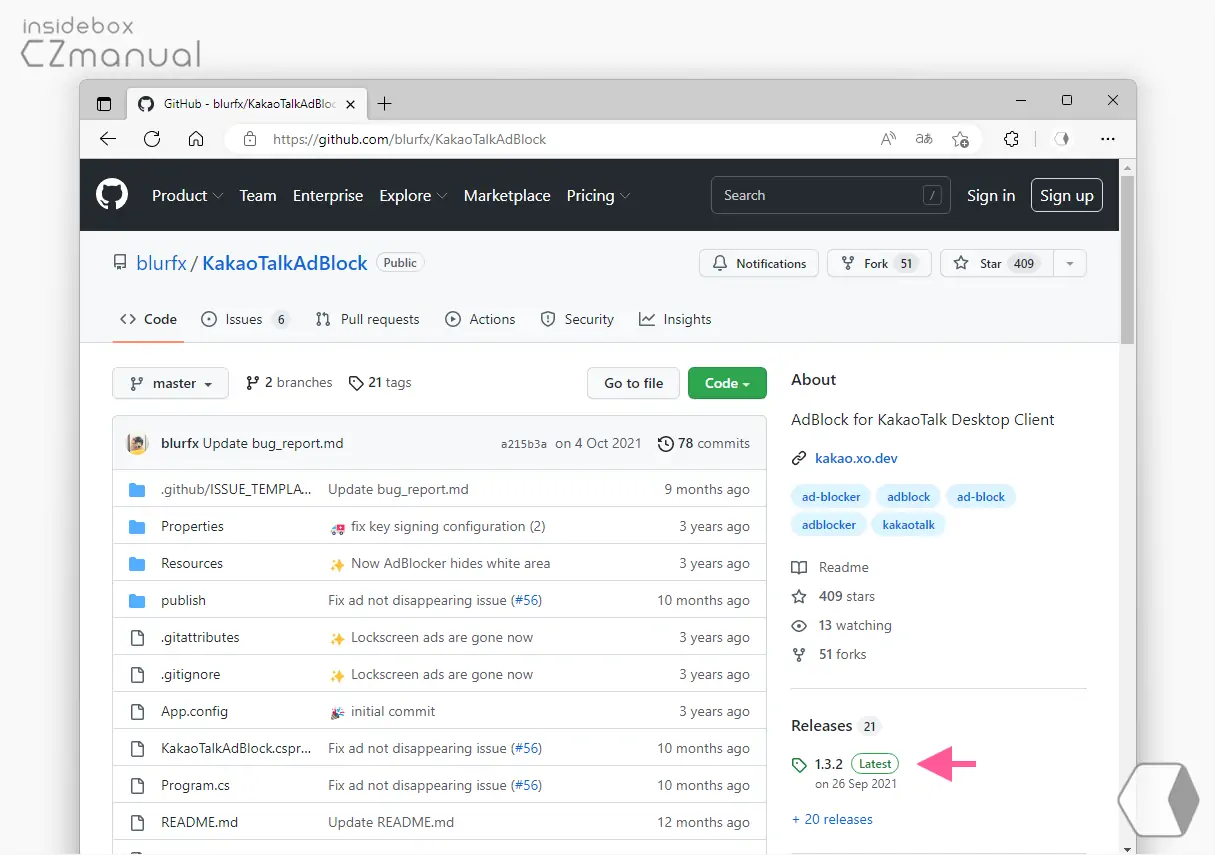Click the Sign up button

[1067, 196]
